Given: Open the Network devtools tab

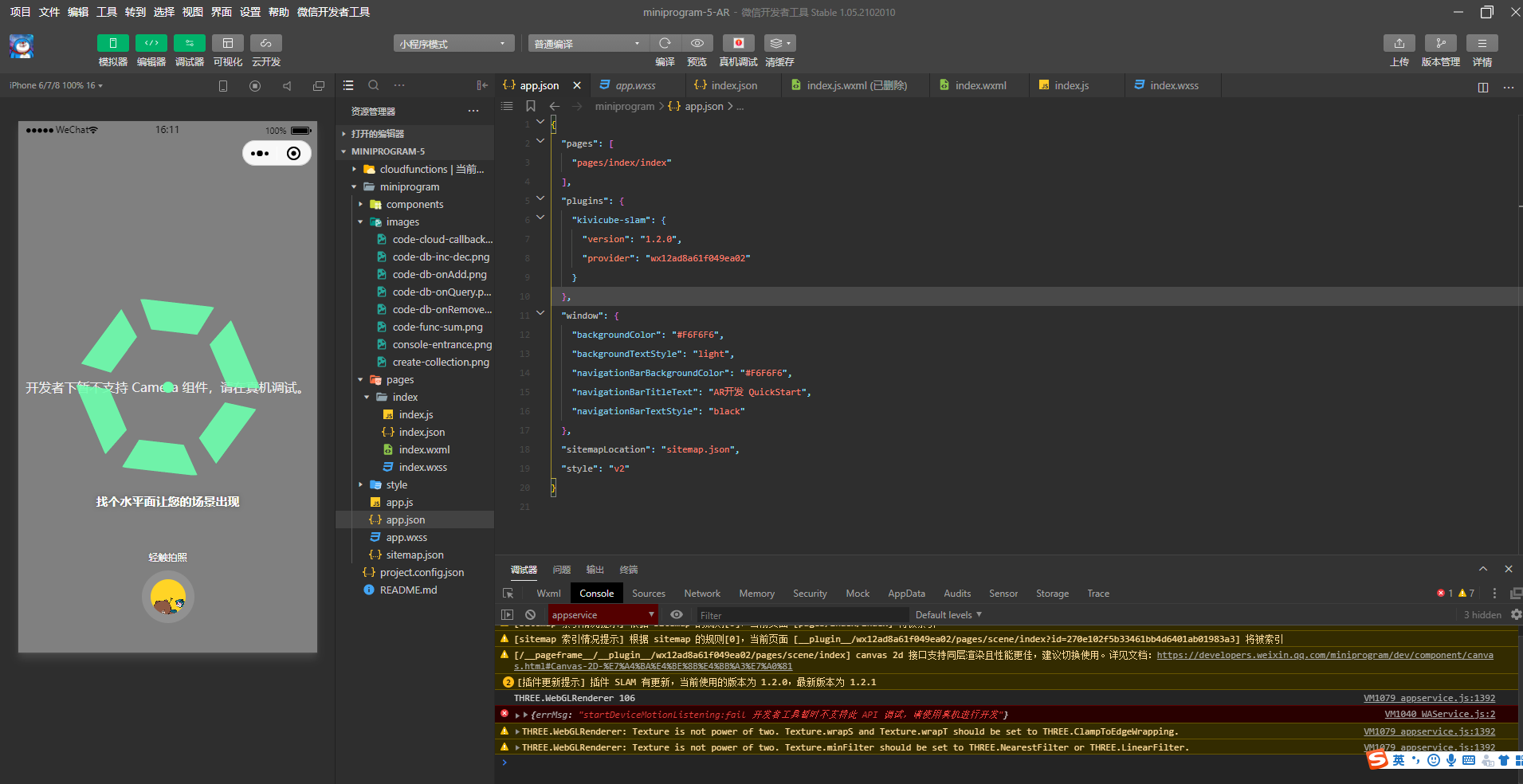Looking at the screenshot, I should click(701, 594).
